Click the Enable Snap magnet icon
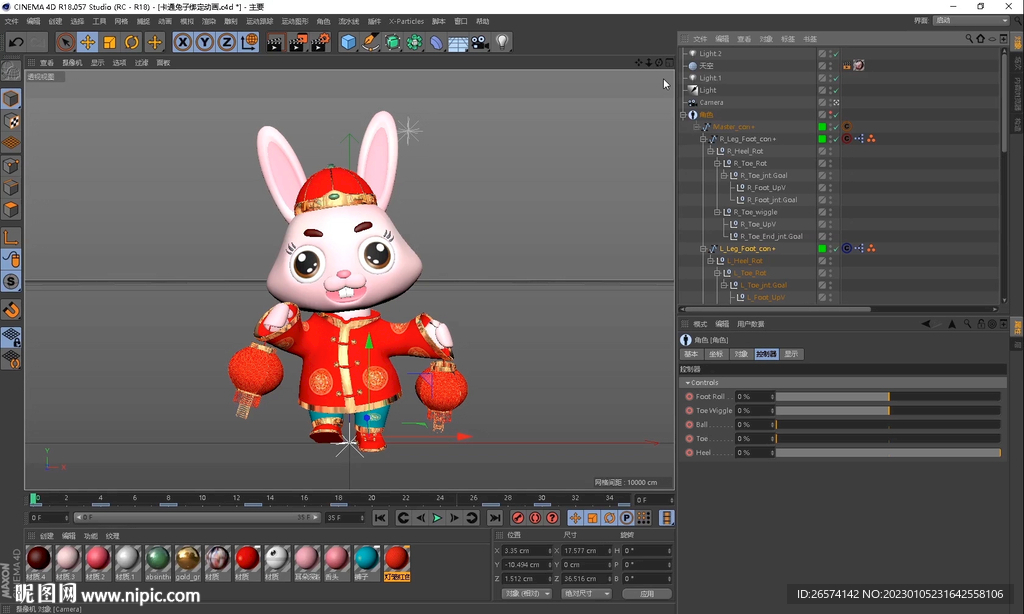1024x614 pixels. (x=11, y=310)
